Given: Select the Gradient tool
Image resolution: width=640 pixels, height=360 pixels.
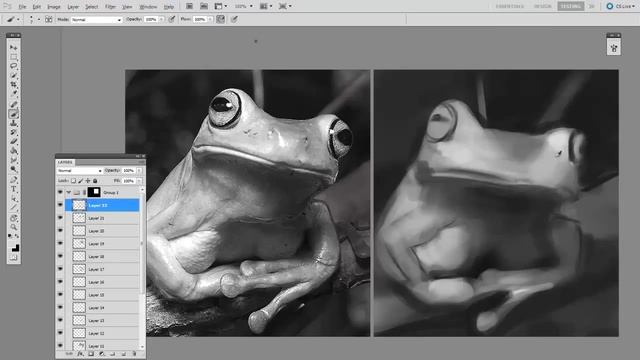Looking at the screenshot, I should (x=13, y=151).
